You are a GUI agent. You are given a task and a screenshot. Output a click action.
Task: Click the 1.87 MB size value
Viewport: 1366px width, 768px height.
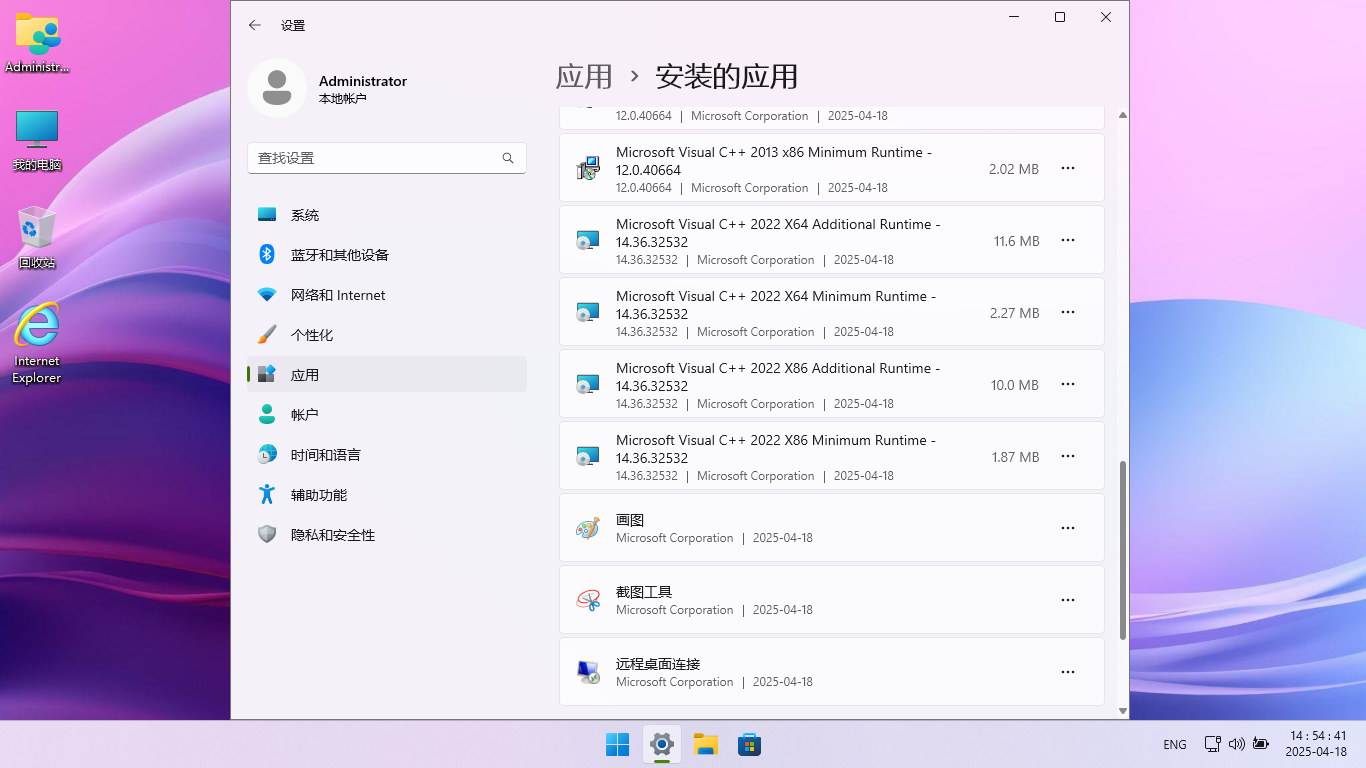[x=1015, y=457]
